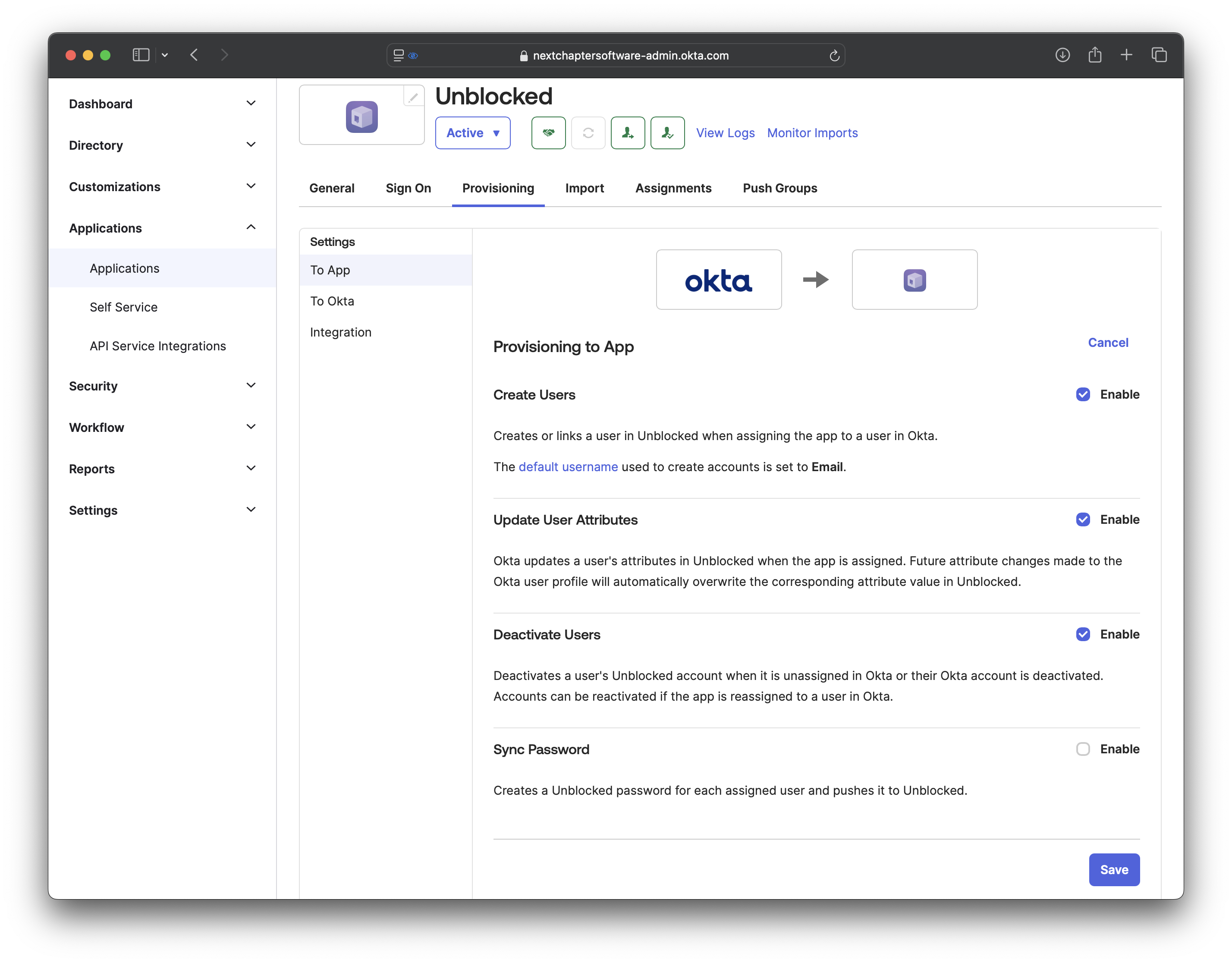Open the Assignments tab

pos(673,189)
